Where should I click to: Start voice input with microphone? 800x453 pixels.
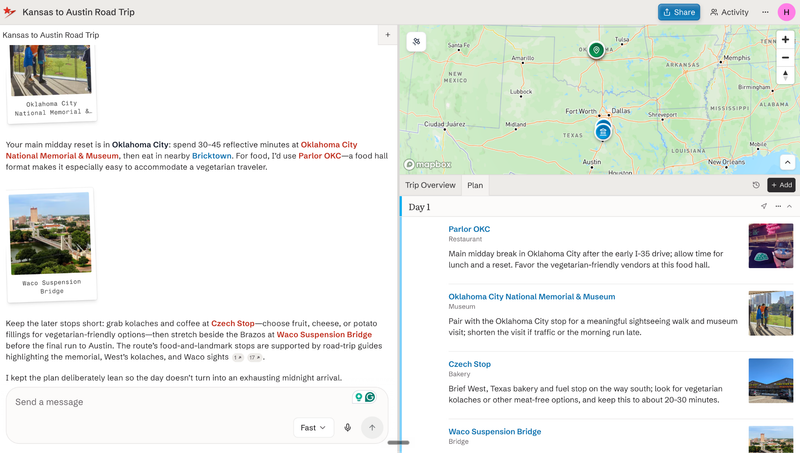click(x=347, y=427)
